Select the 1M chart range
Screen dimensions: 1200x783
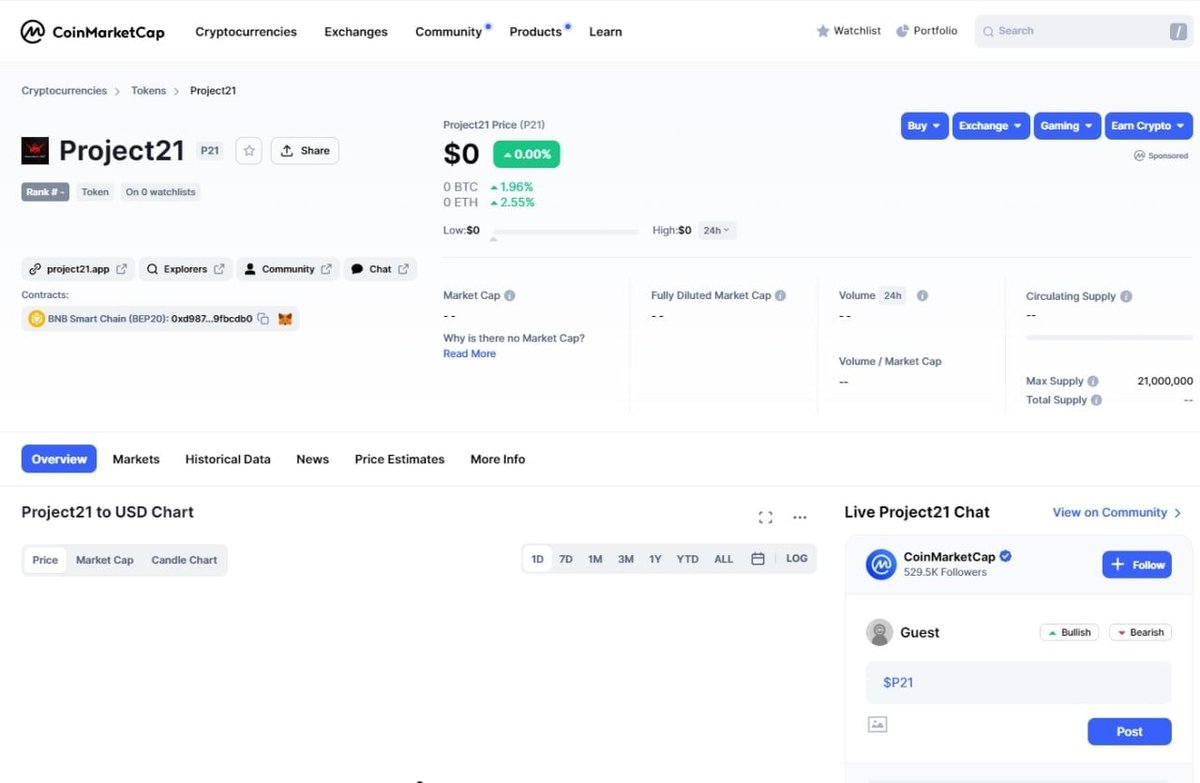coord(595,559)
